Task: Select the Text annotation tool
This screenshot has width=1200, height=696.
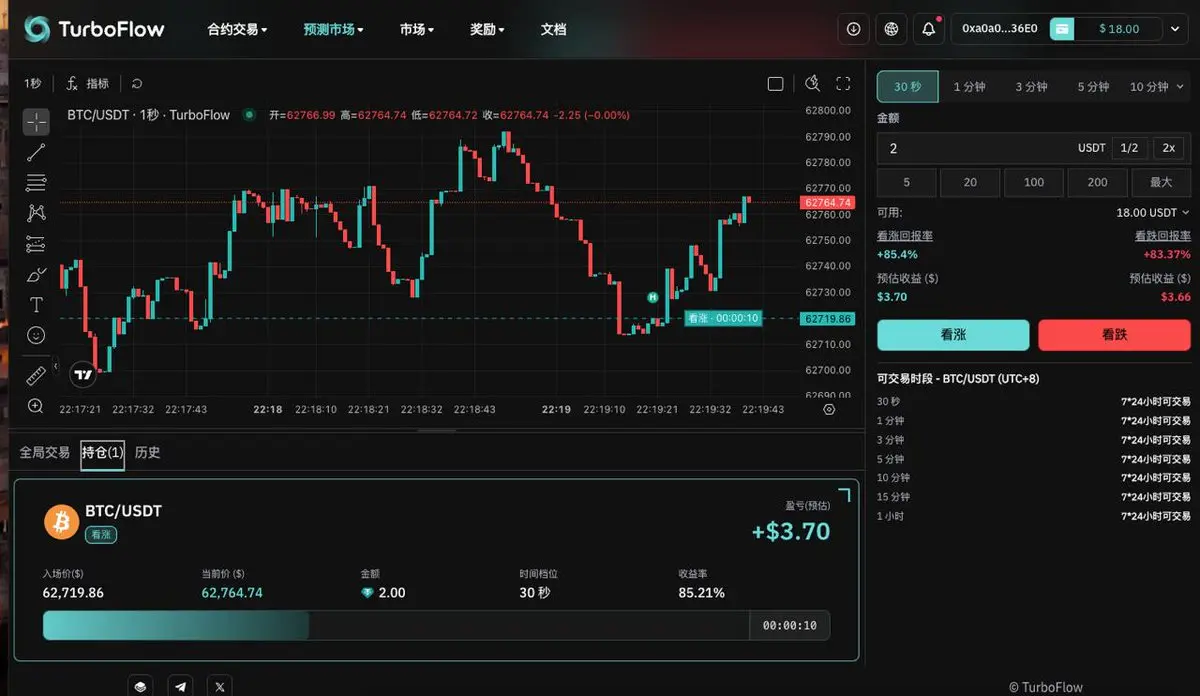Action: click(36, 304)
